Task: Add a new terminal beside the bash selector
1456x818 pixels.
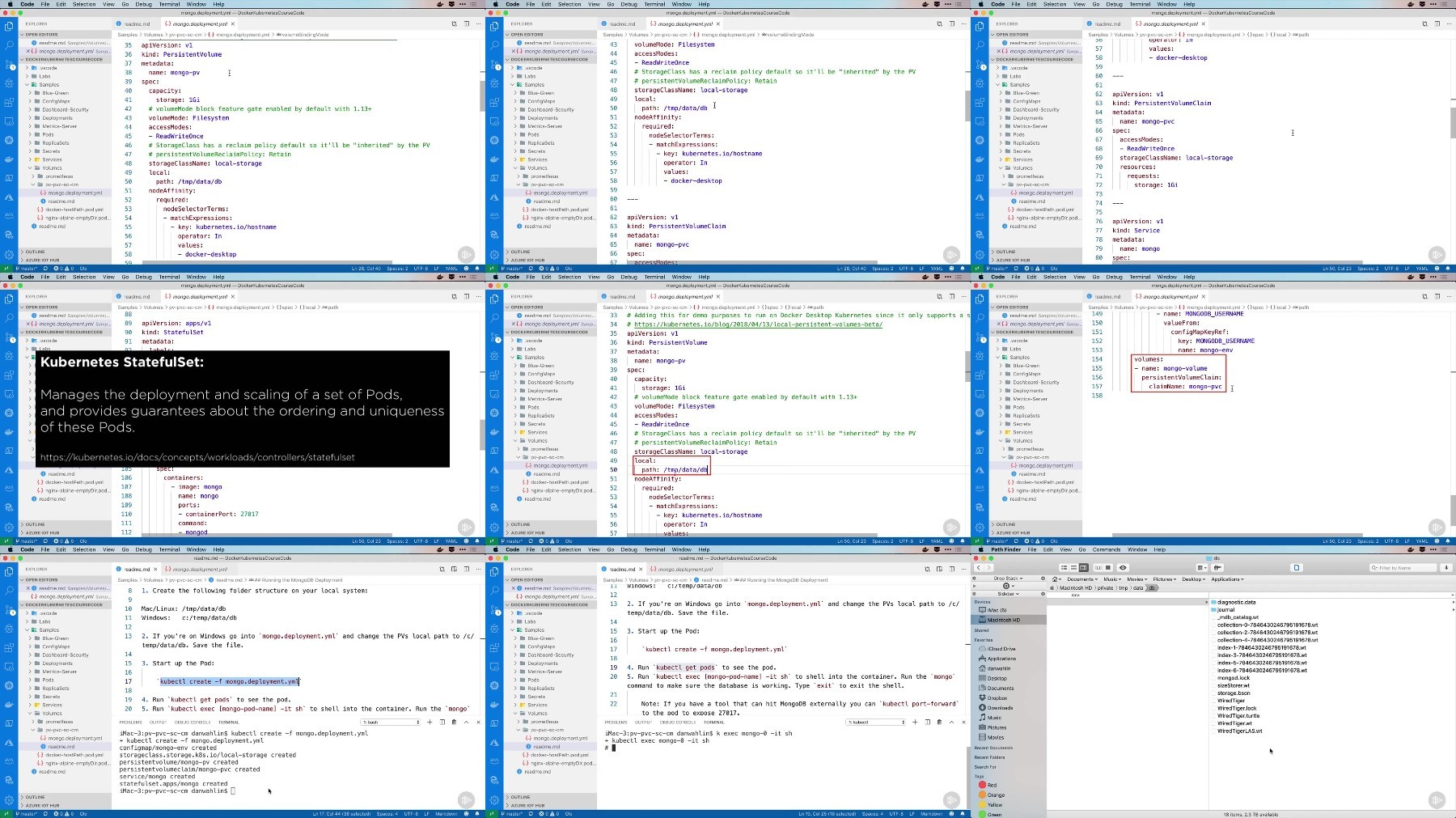Action: coord(430,722)
